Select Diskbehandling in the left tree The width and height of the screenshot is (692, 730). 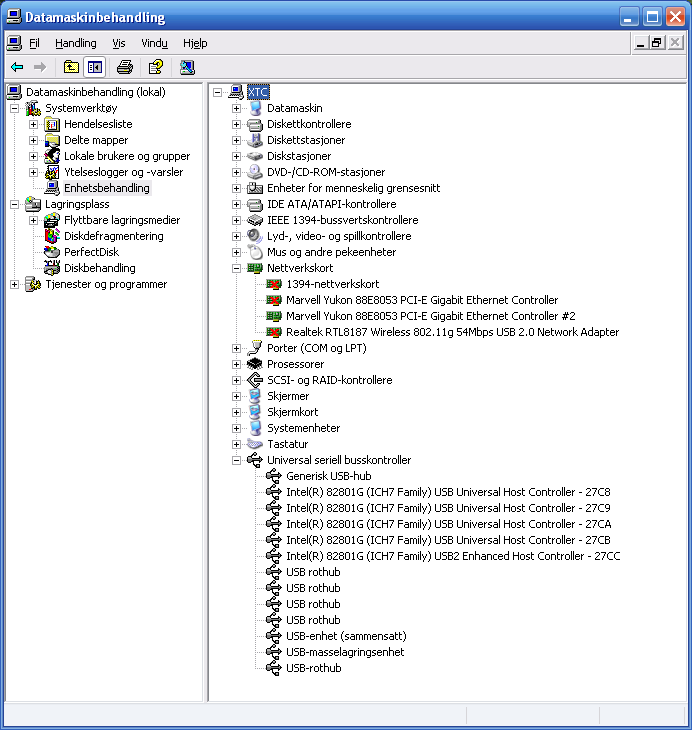coord(100,268)
